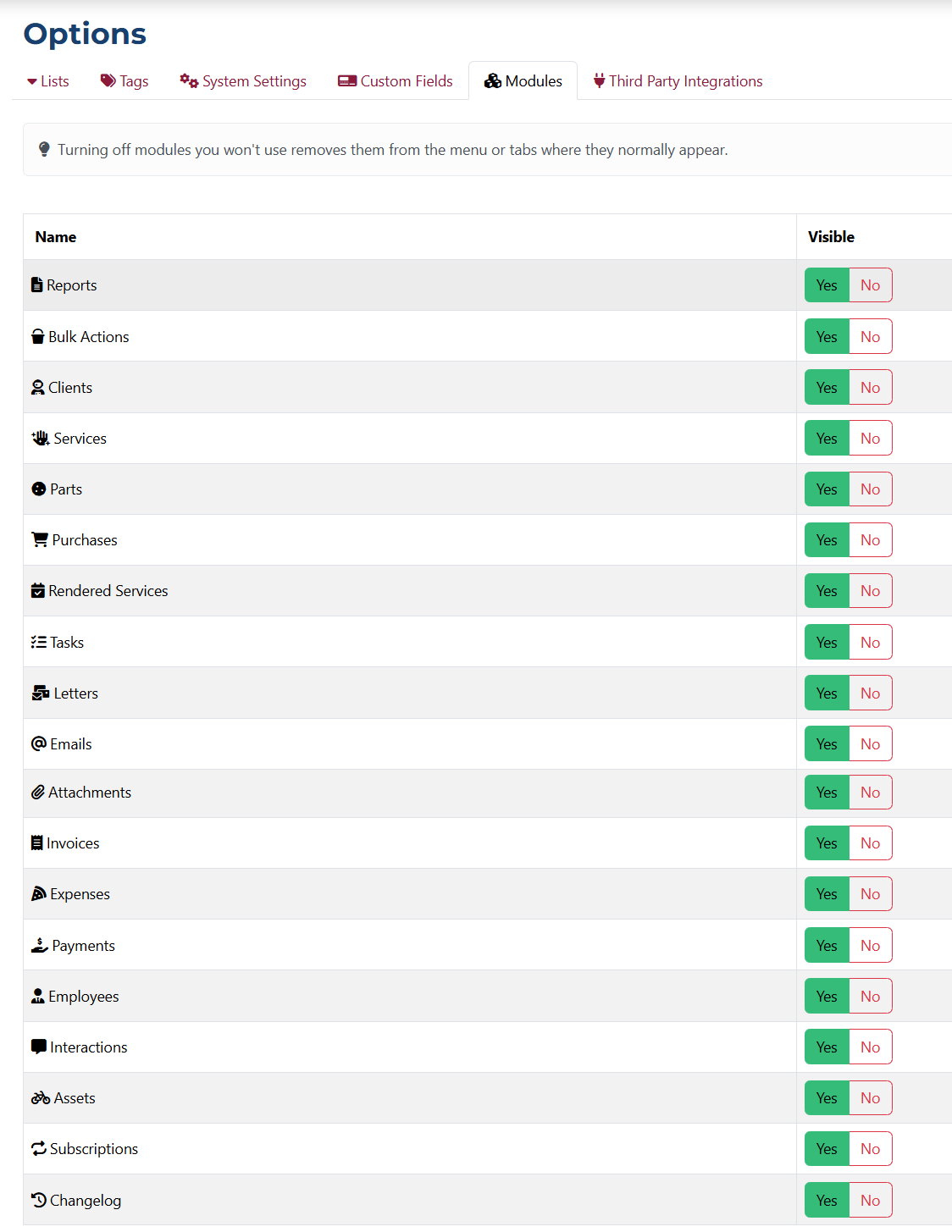Turn off the Payments module
Image resolution: width=952 pixels, height=1232 pixels.
pyautogui.click(x=870, y=945)
